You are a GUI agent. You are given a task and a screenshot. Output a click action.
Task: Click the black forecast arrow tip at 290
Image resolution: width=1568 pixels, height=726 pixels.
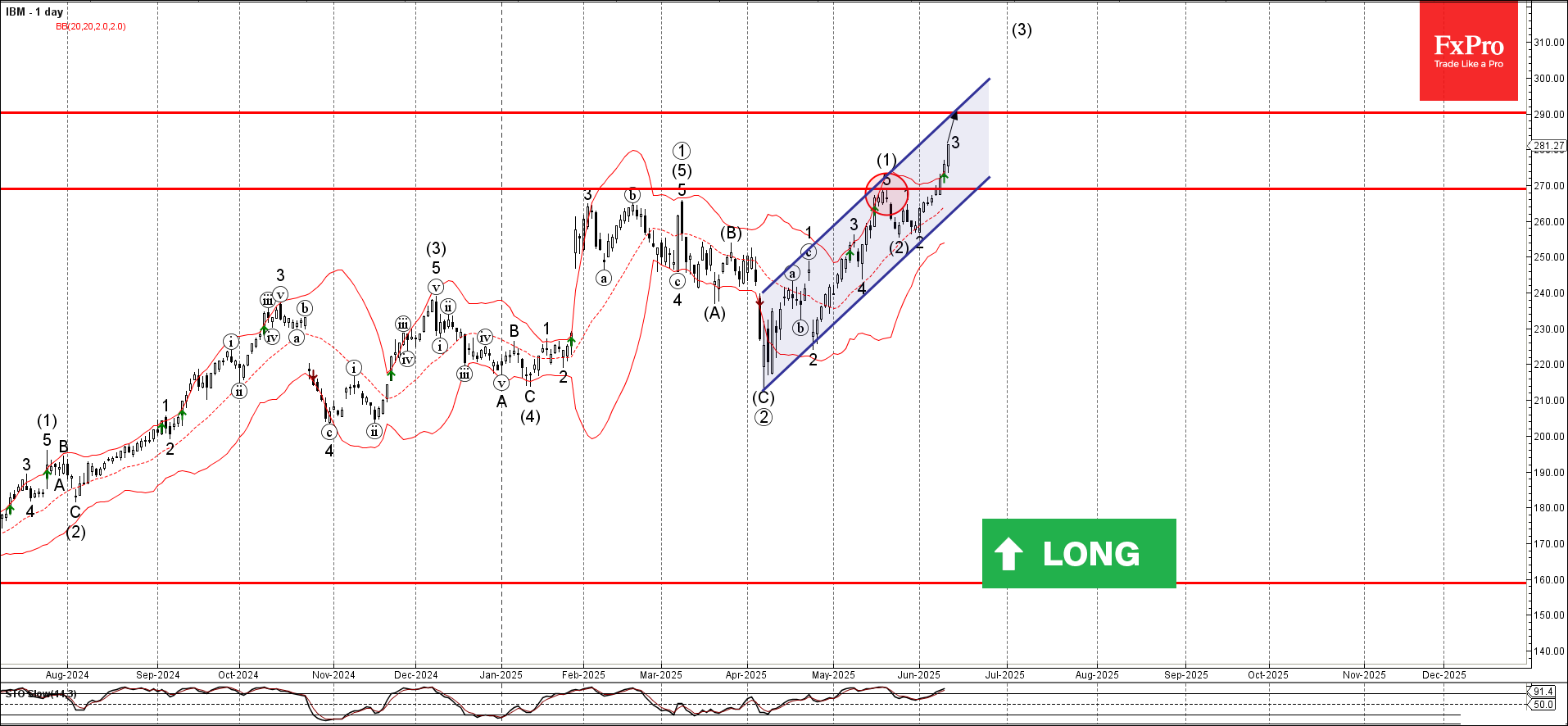point(954,116)
